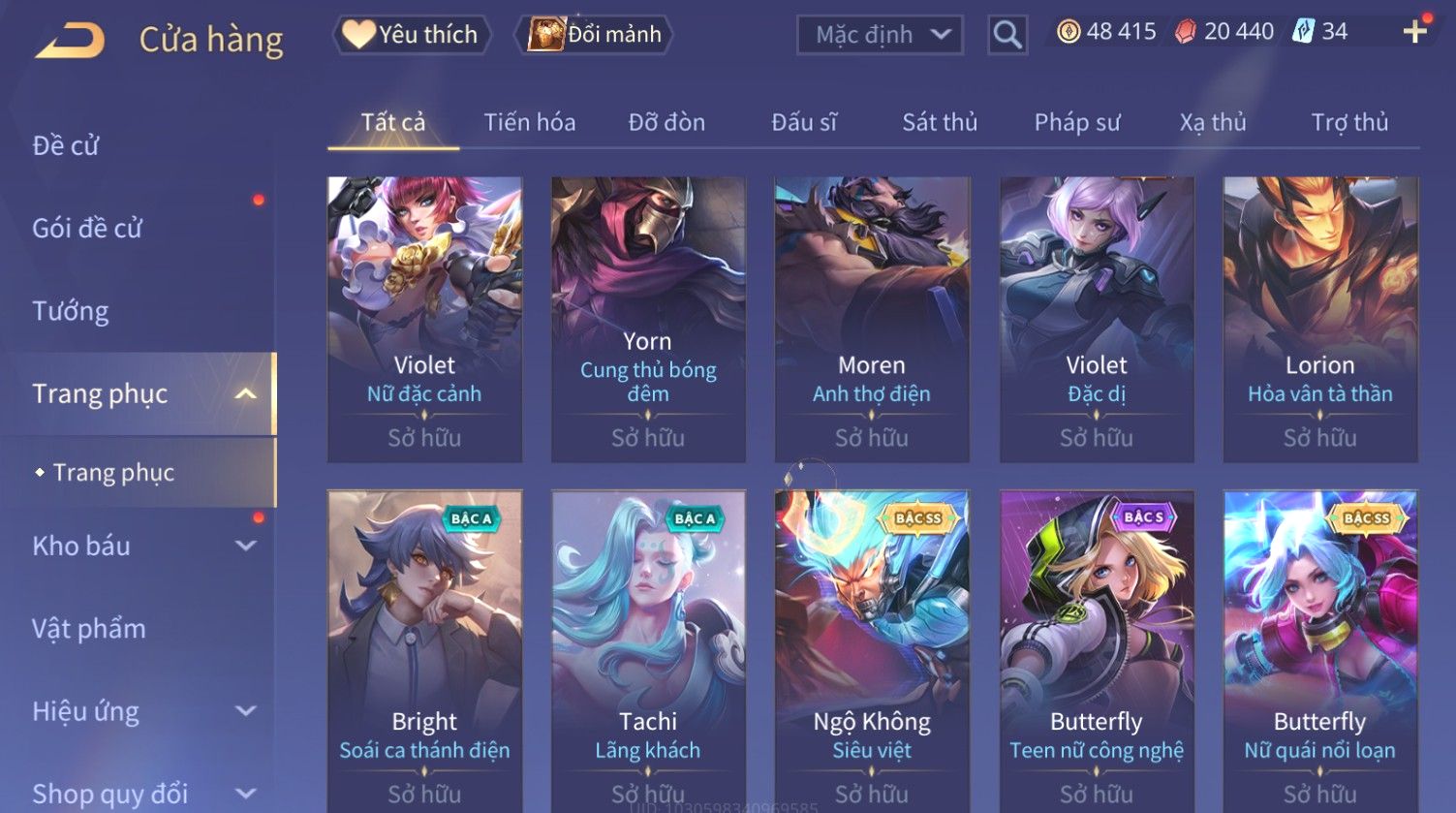Screen dimensions: 1456x813
Task: Go to Gói đề cử section
Action: [87, 229]
